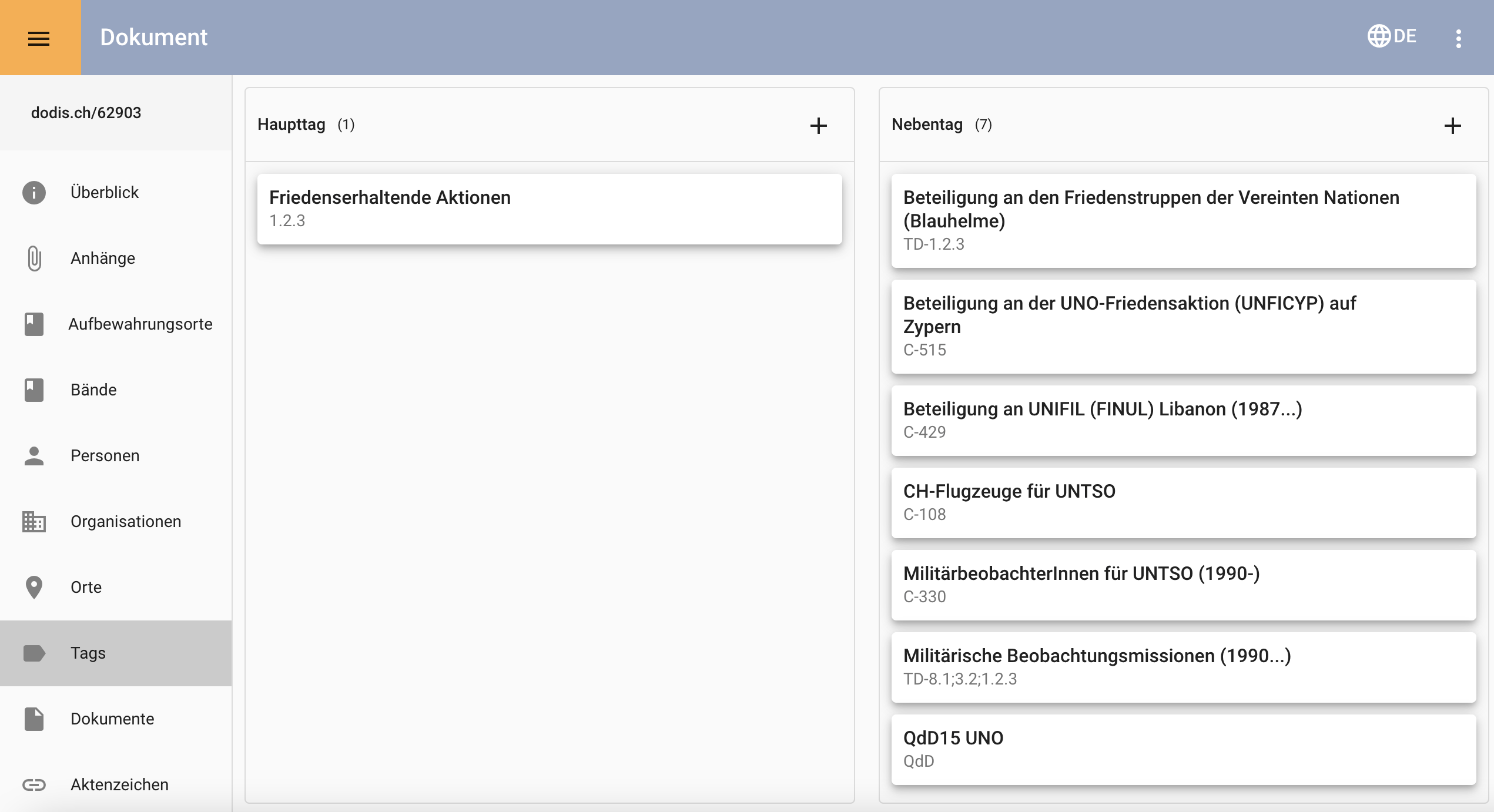The height and width of the screenshot is (812, 1494).
Task: Click the Überblick info icon
Action: [34, 193]
